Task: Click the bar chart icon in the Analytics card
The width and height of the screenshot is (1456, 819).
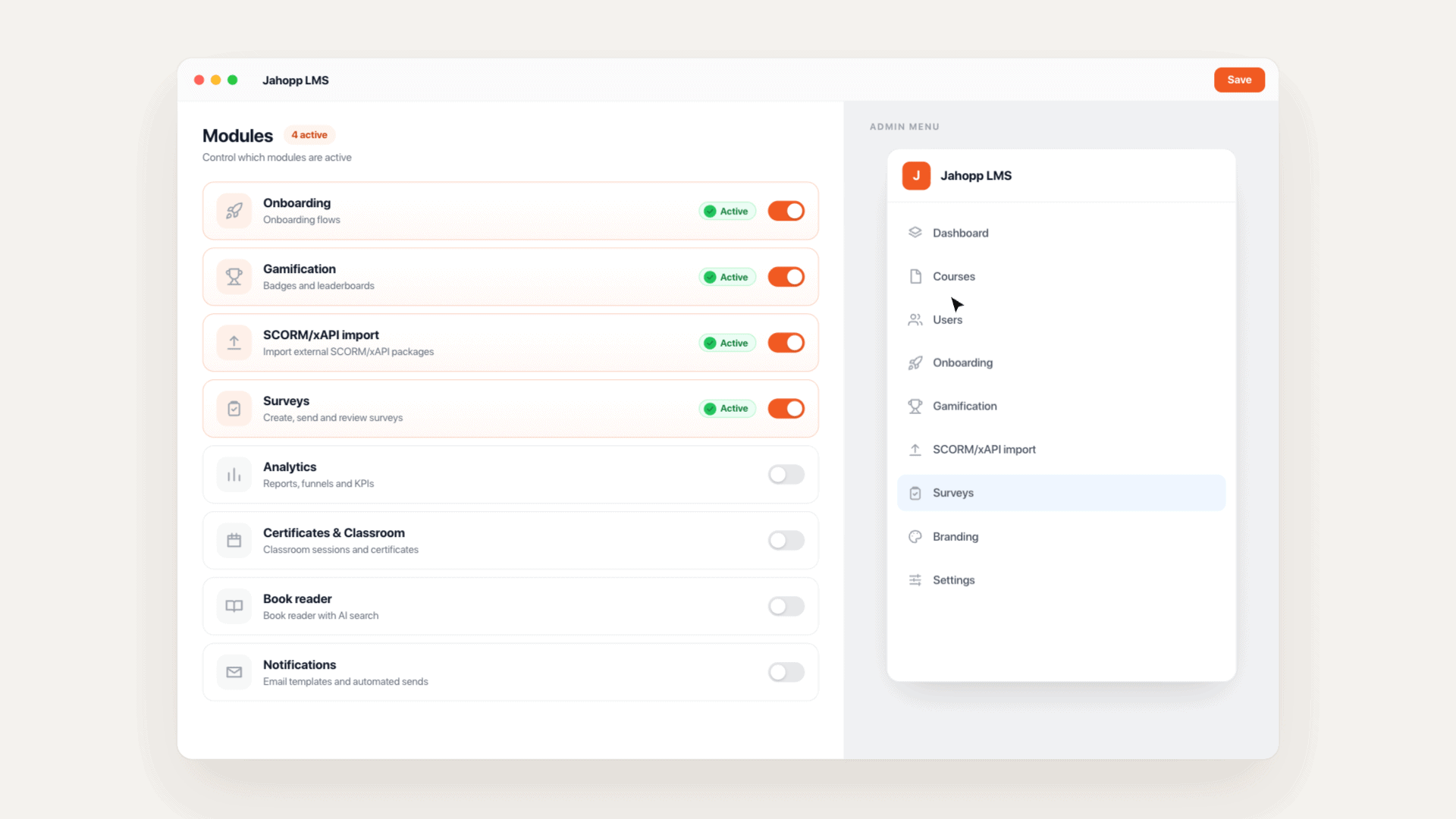Action: [x=234, y=475]
